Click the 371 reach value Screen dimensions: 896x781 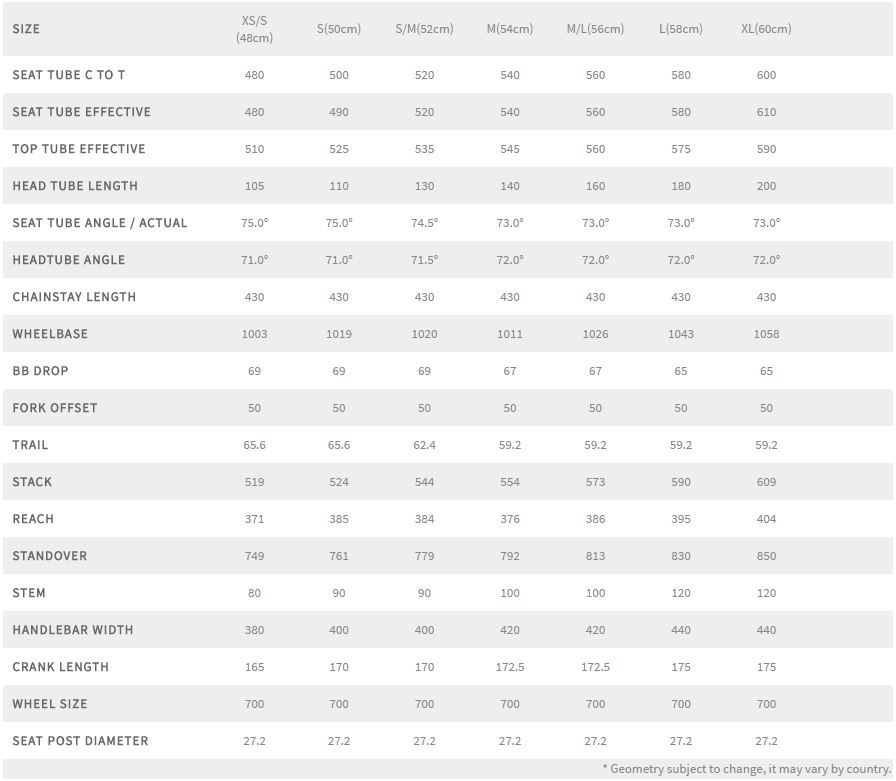pyautogui.click(x=254, y=519)
